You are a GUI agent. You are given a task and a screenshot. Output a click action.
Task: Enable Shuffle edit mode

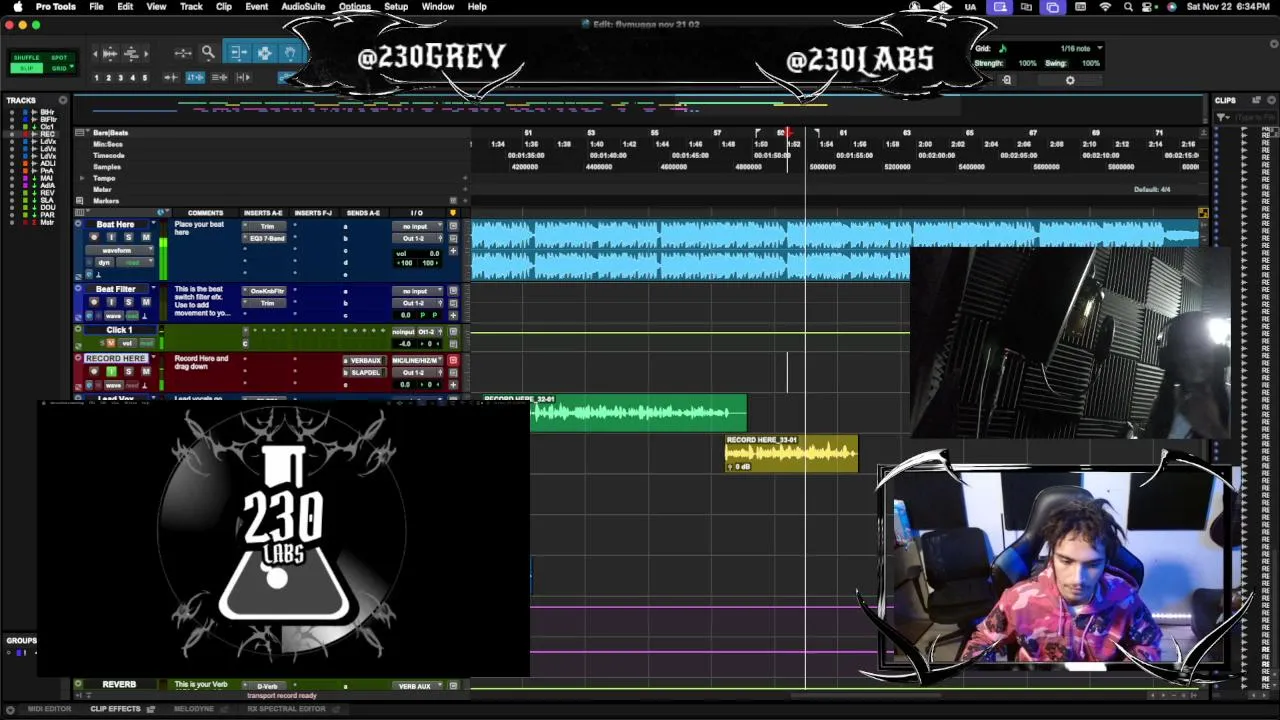tap(27, 58)
